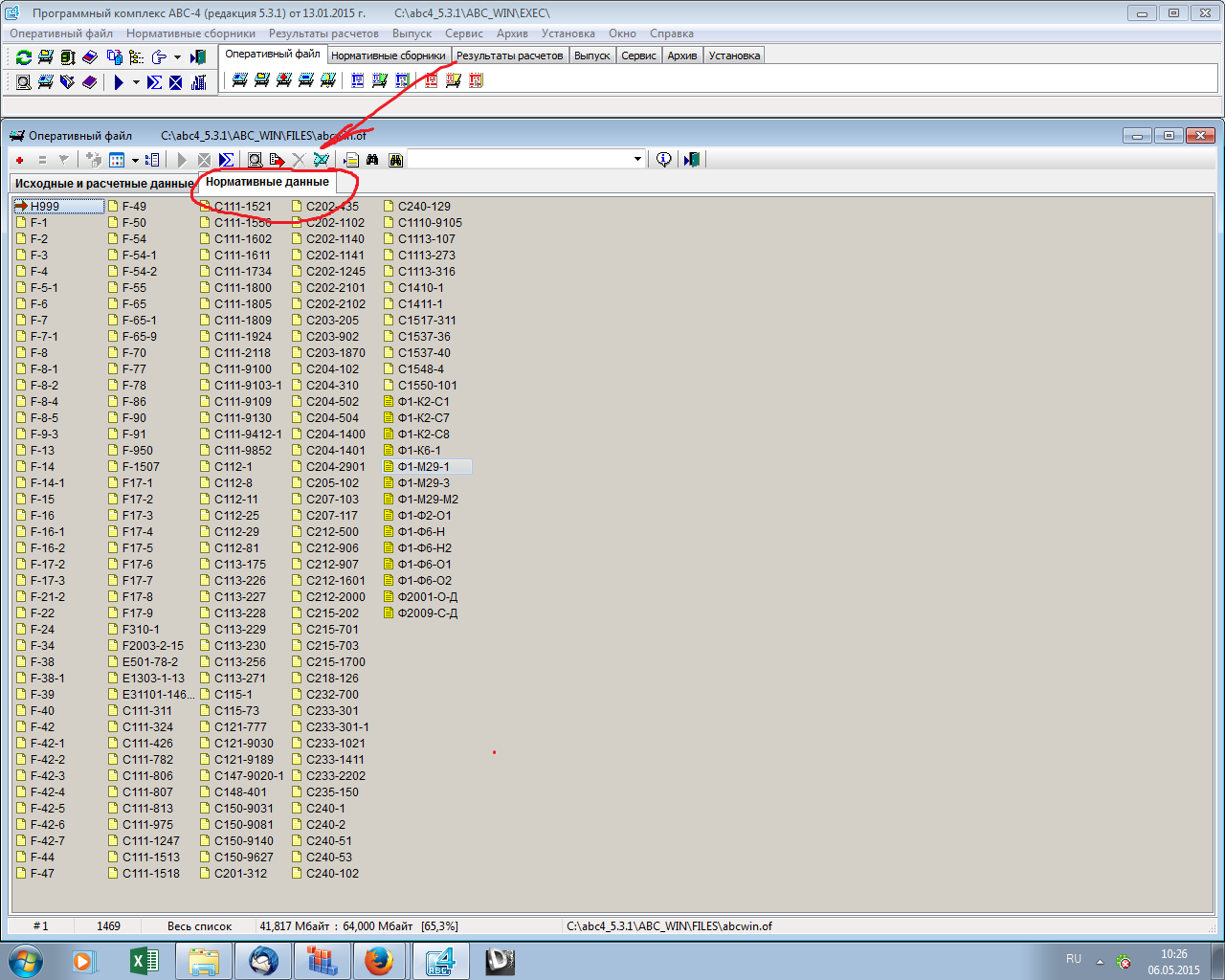Click the info speech bubble icon
1225x980 pixels.
point(663,160)
